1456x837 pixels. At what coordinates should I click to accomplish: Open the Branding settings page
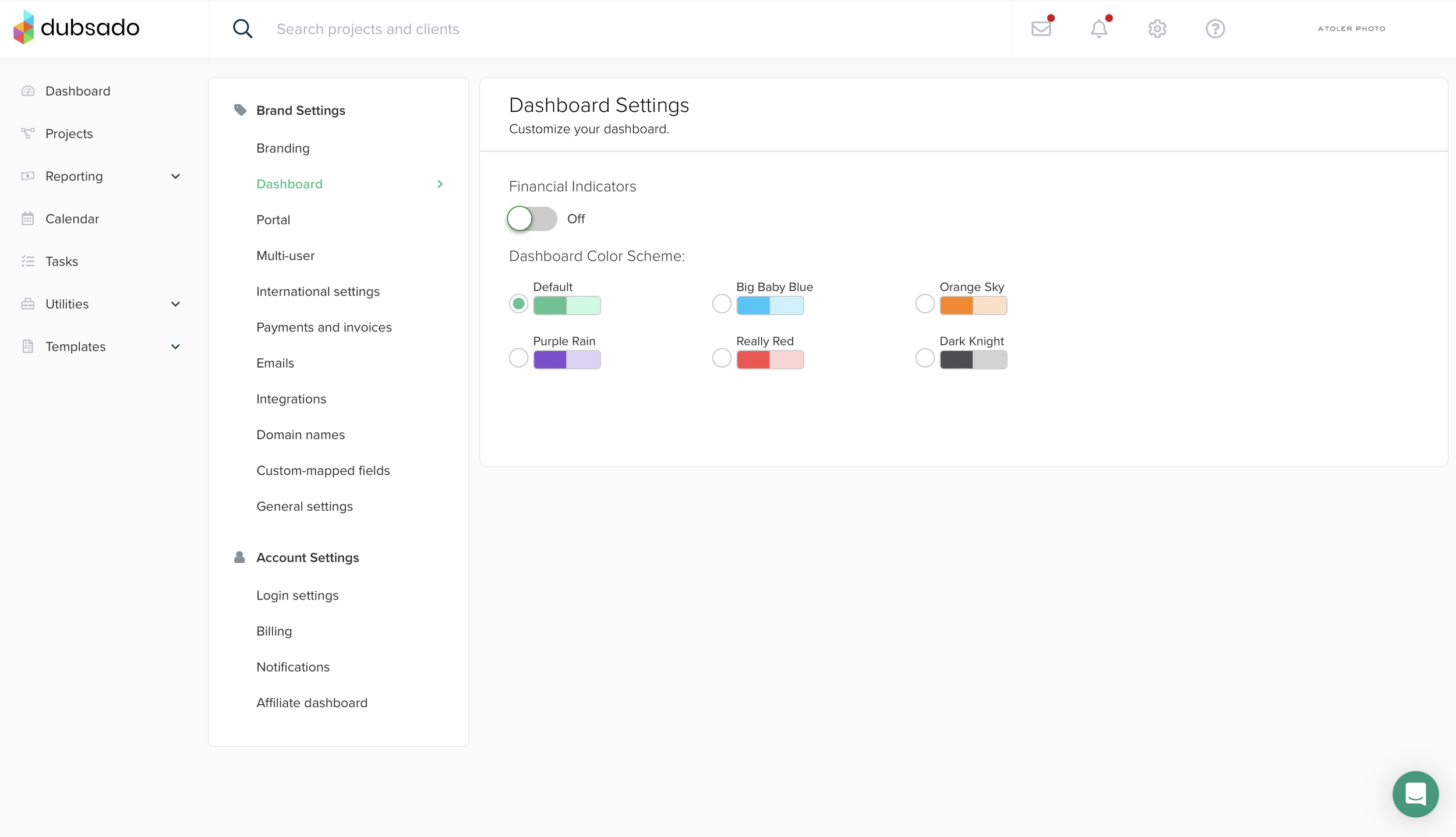[x=282, y=148]
